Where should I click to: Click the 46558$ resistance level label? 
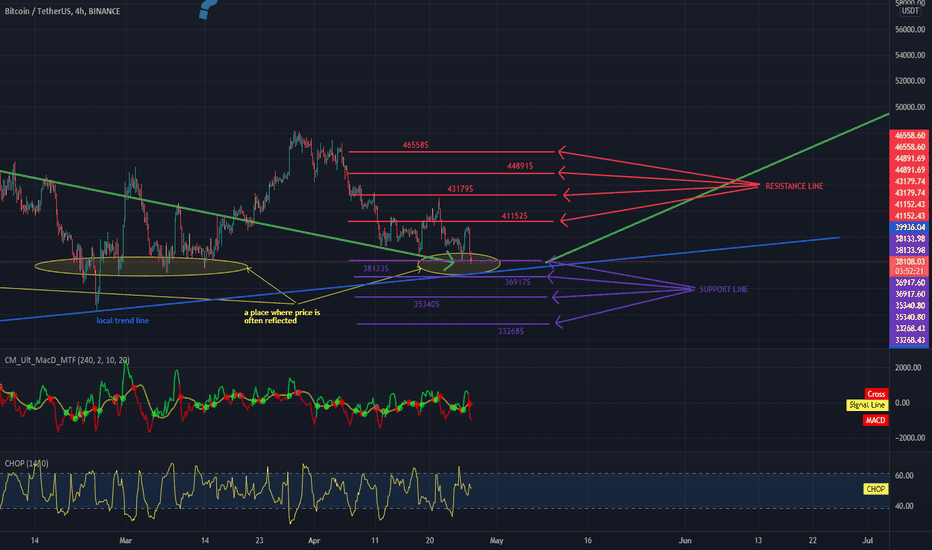pyautogui.click(x=415, y=144)
